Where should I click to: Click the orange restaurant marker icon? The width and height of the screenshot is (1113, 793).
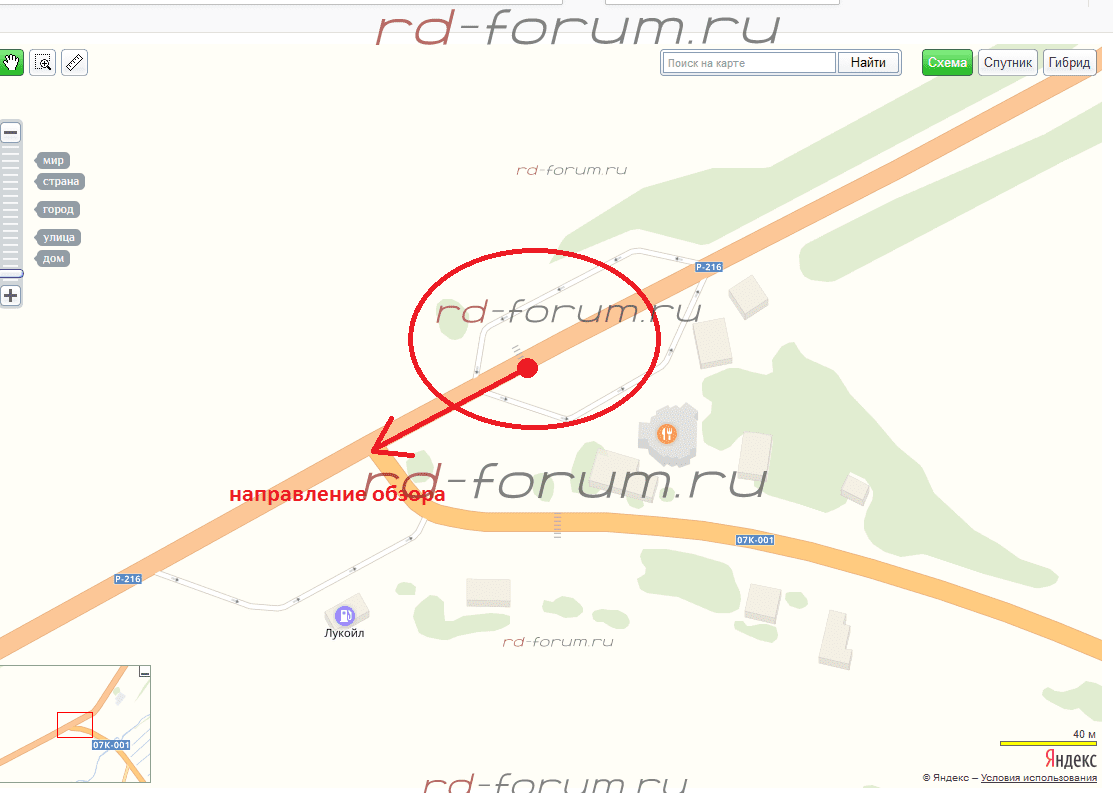coord(666,433)
